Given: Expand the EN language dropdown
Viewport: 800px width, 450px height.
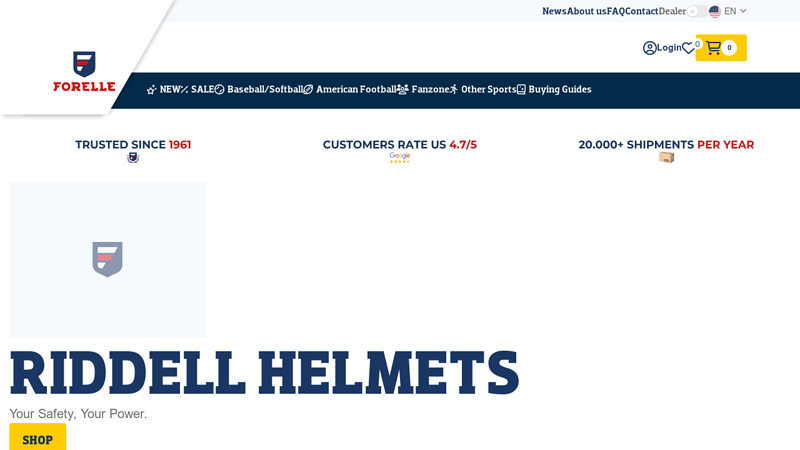Looking at the screenshot, I should point(736,11).
